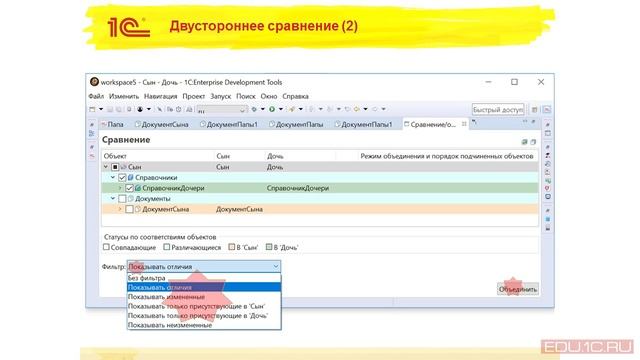The height and width of the screenshot is (360, 640).
Task: Open the Справка menu
Action: [x=296, y=96]
